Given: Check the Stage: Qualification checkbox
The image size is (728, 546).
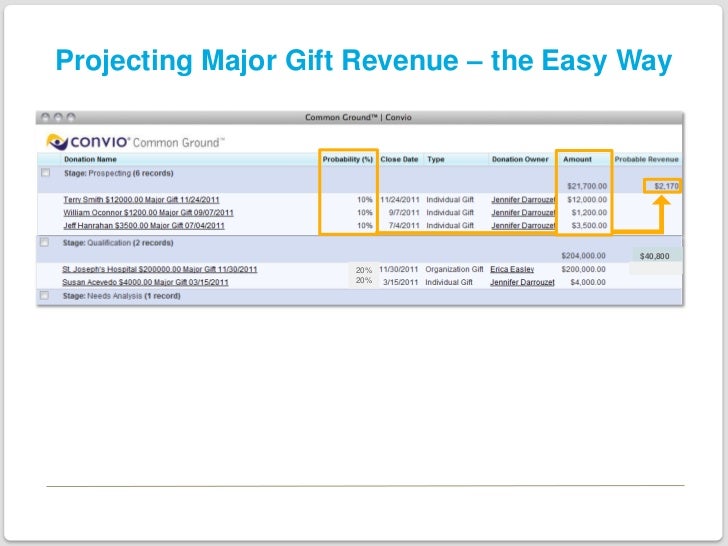Looking at the screenshot, I should (45, 242).
